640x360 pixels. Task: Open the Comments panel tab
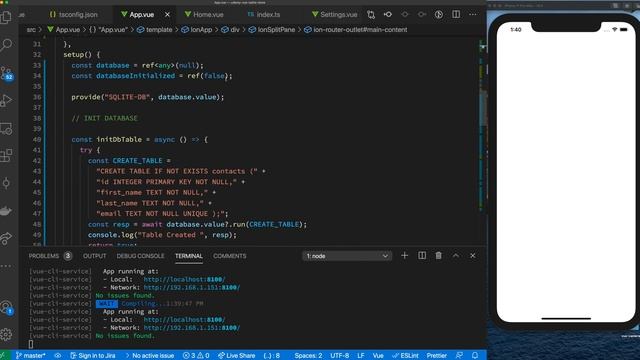(230, 256)
